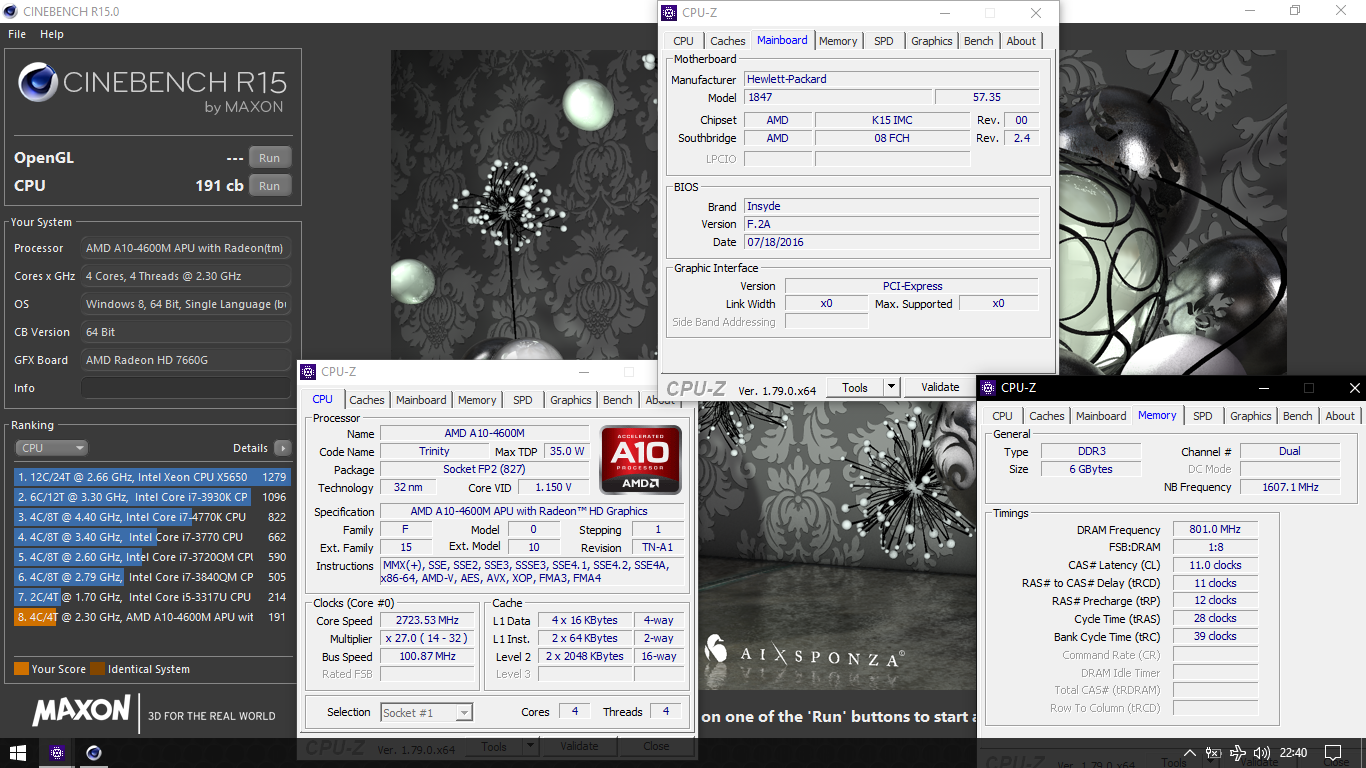This screenshot has width=1366, height=768.
Task: Select the Intel Xeon X5650 ranking row
Action: 152,477
